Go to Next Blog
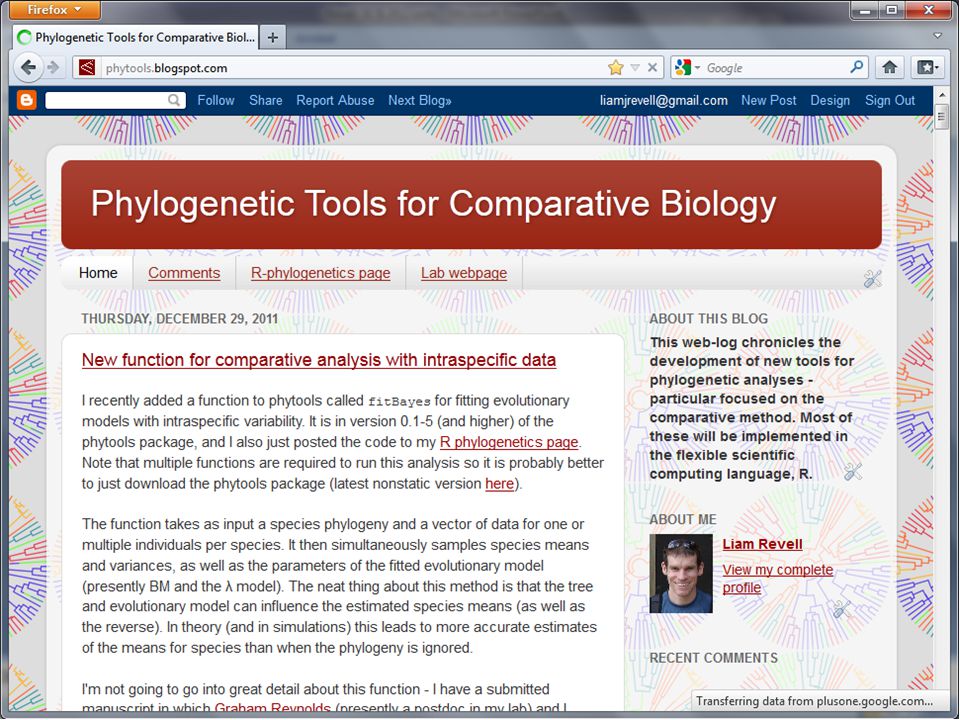Viewport: 960px width, 720px height. [419, 100]
